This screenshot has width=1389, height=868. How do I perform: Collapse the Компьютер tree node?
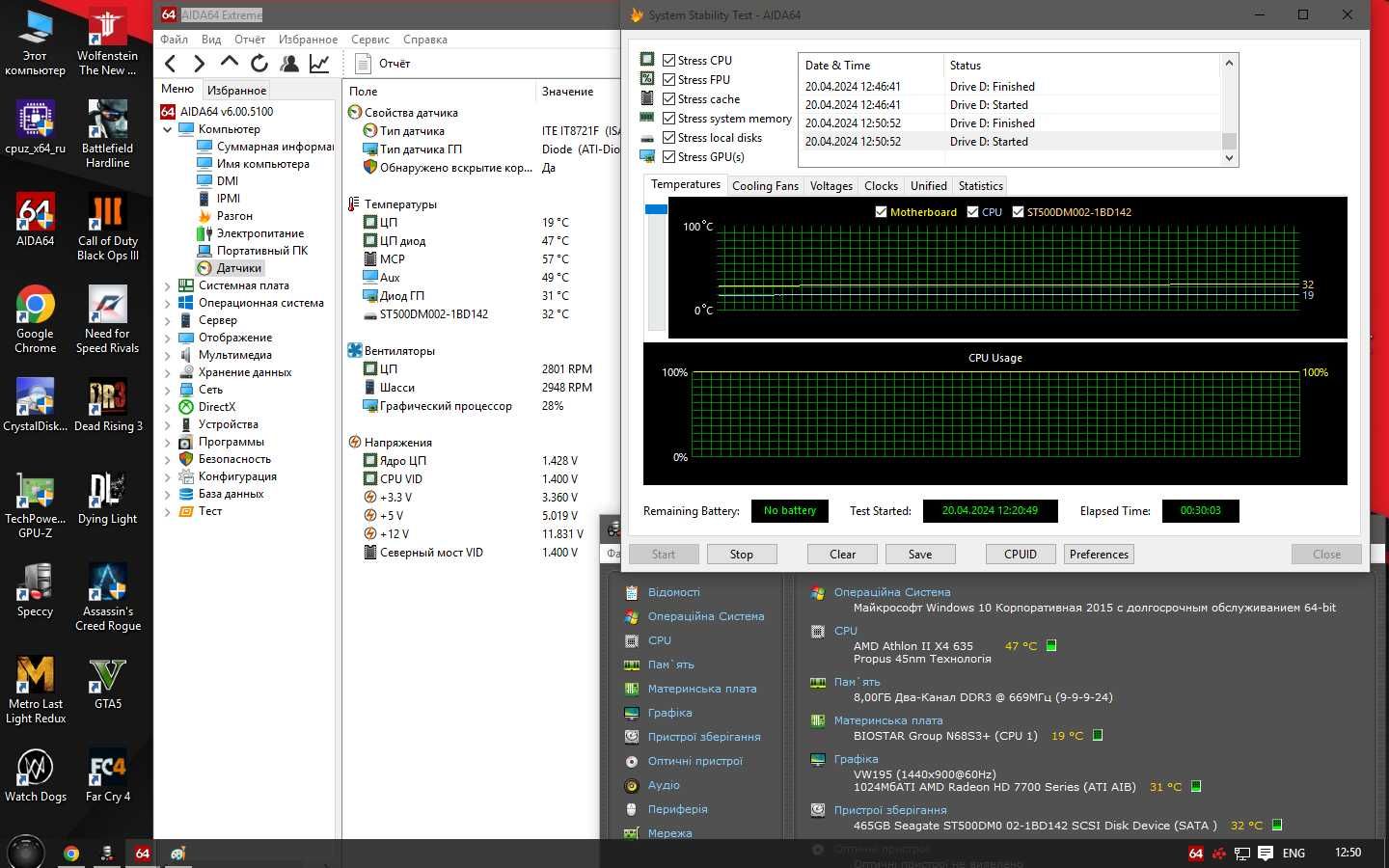[167, 129]
